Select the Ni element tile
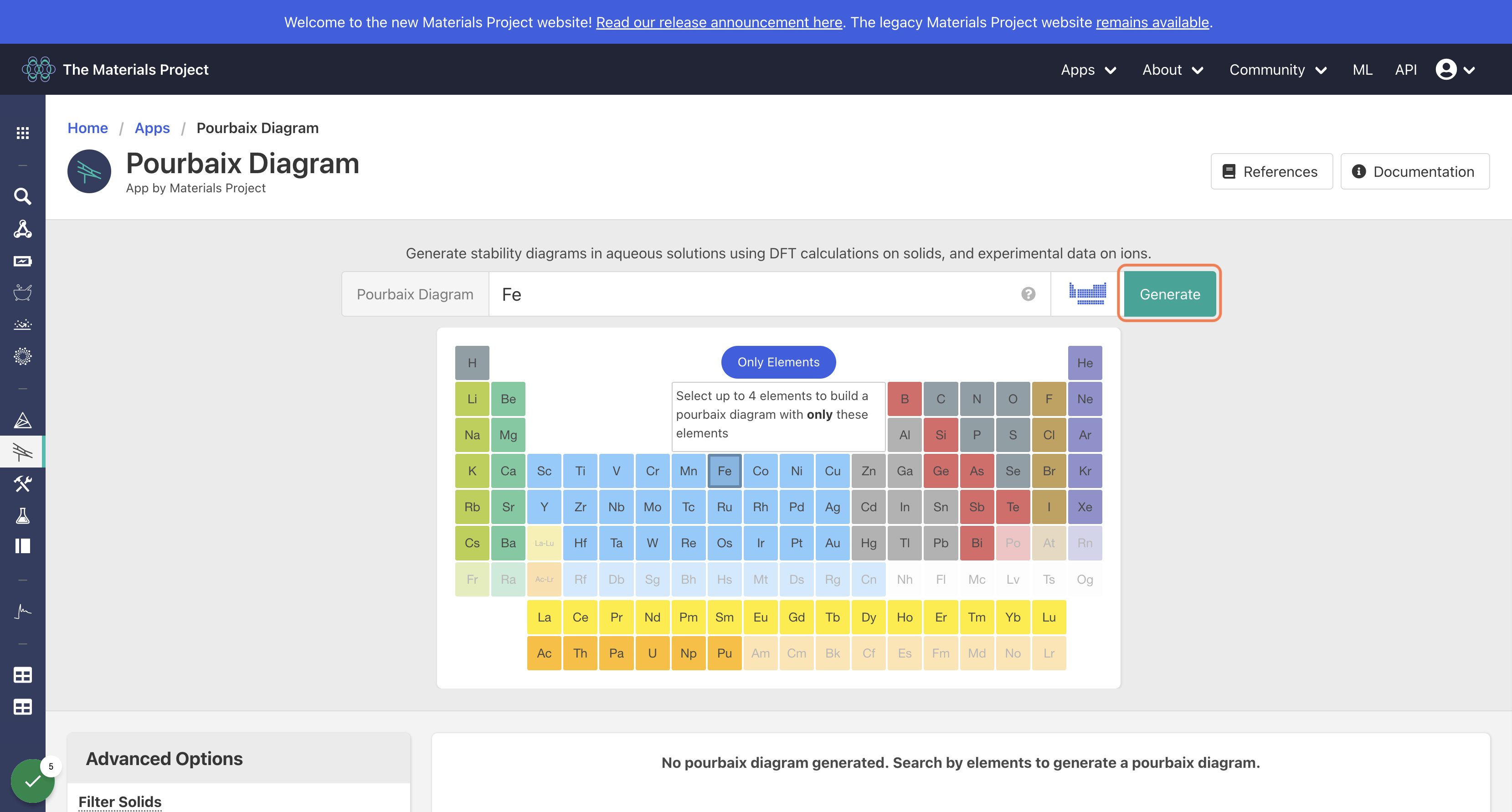1512x812 pixels. 797,471
